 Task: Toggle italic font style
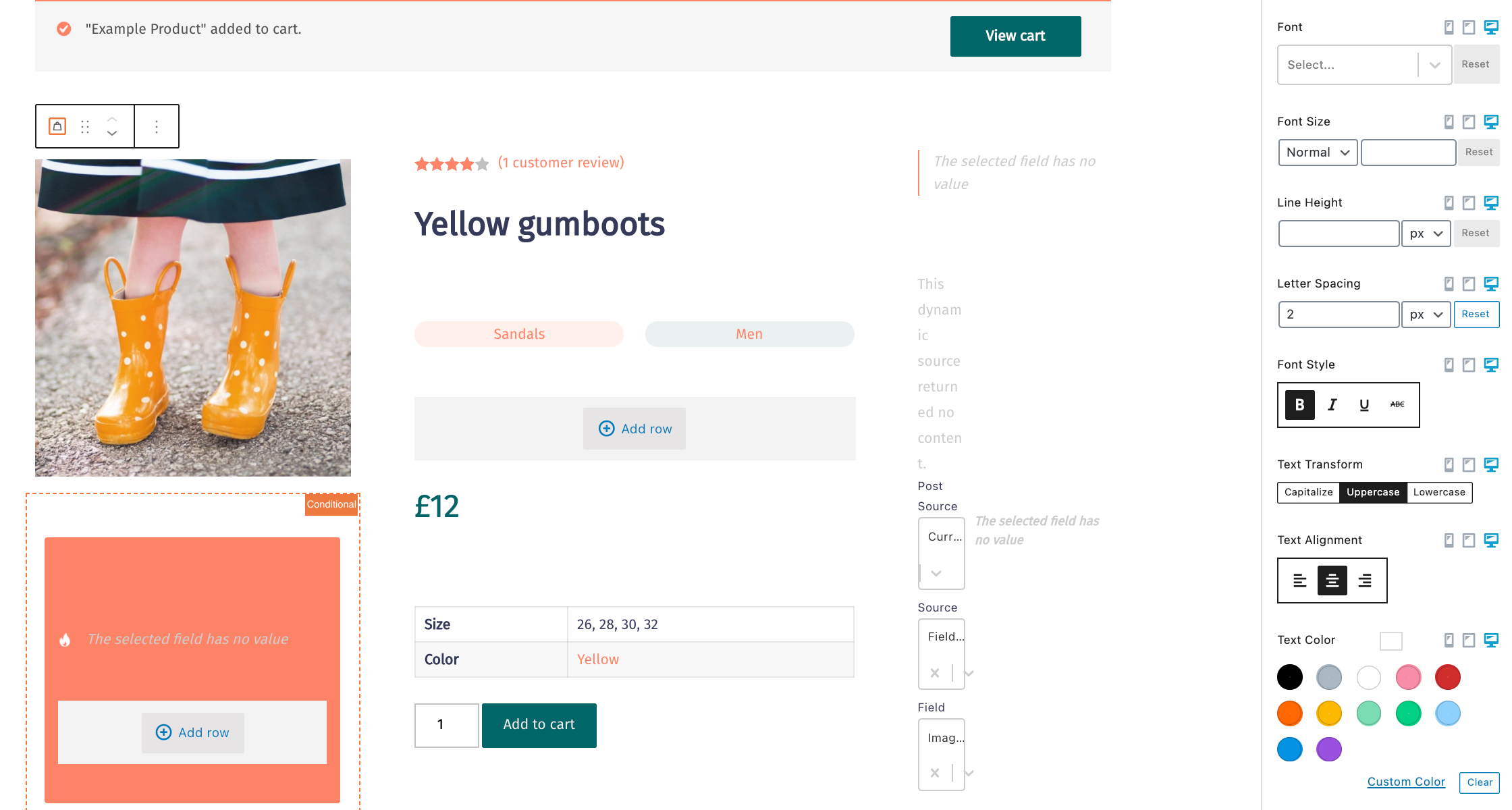coord(1332,405)
